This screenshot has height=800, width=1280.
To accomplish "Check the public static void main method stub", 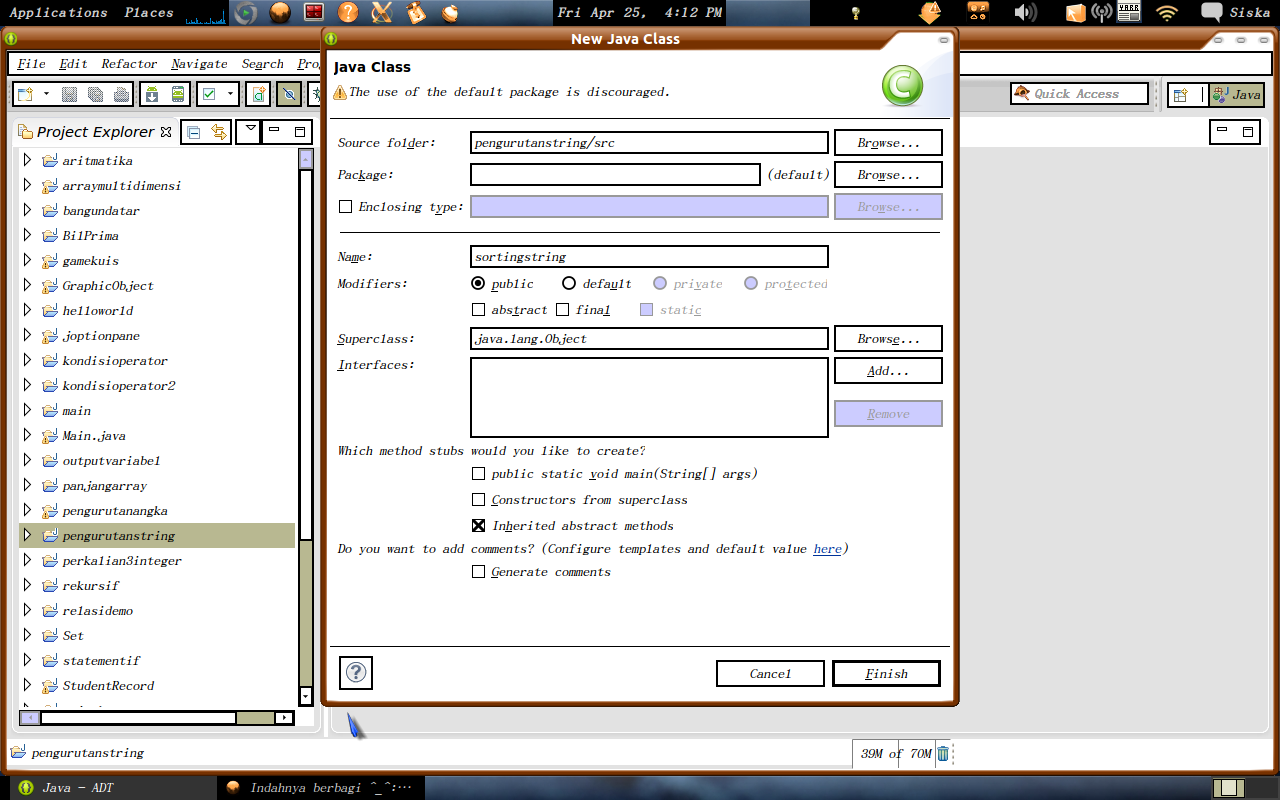I will [478, 473].
